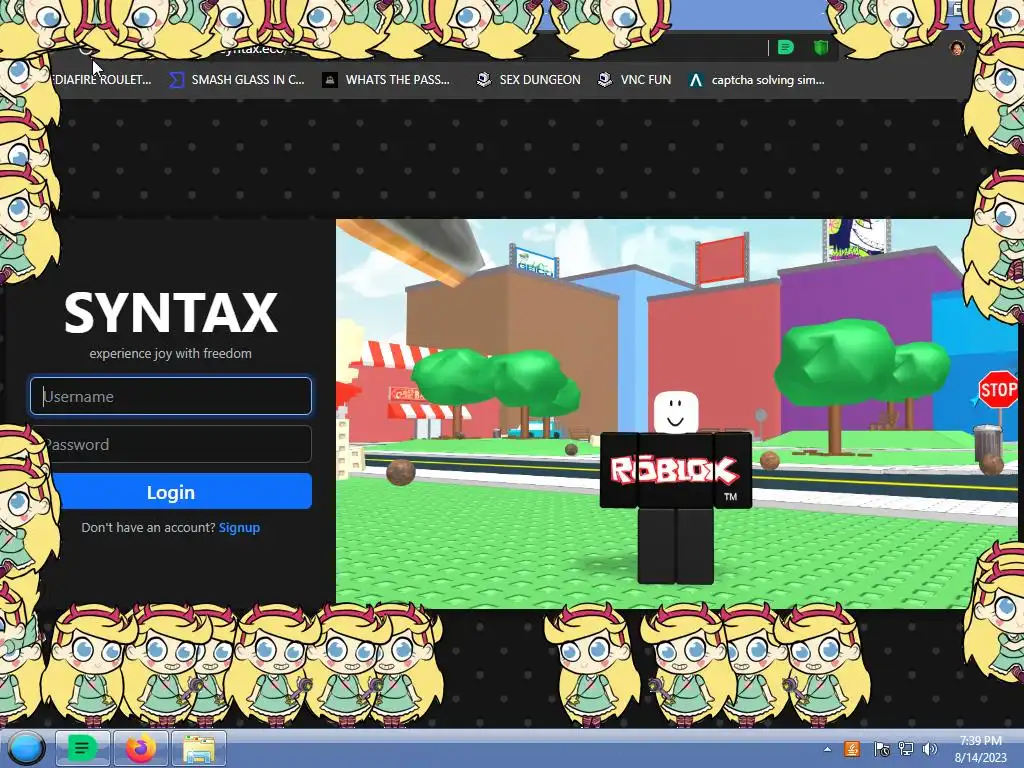Open the green chat app in taskbar
1024x768 pixels.
point(82,748)
